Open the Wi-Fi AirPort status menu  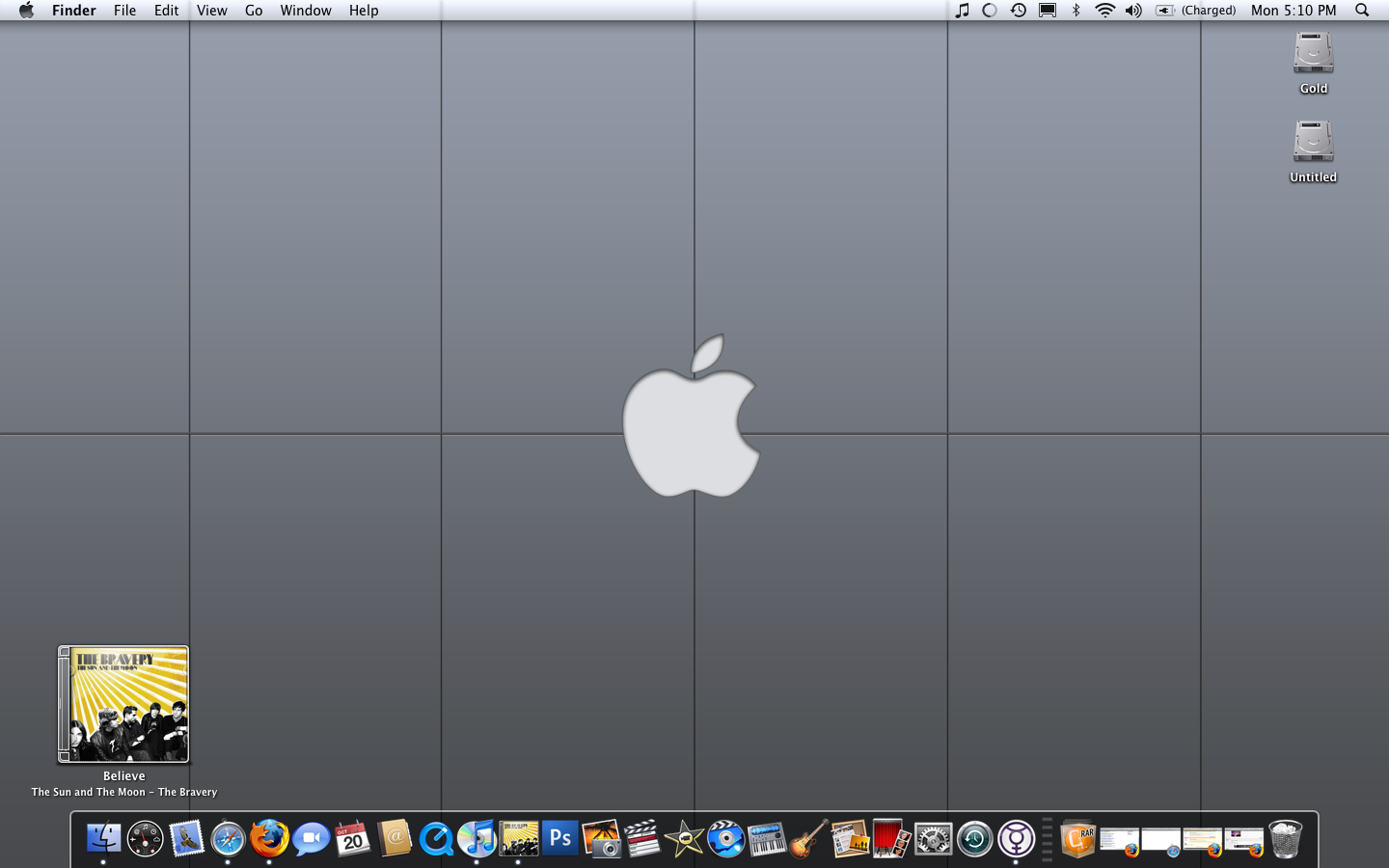(1105, 11)
